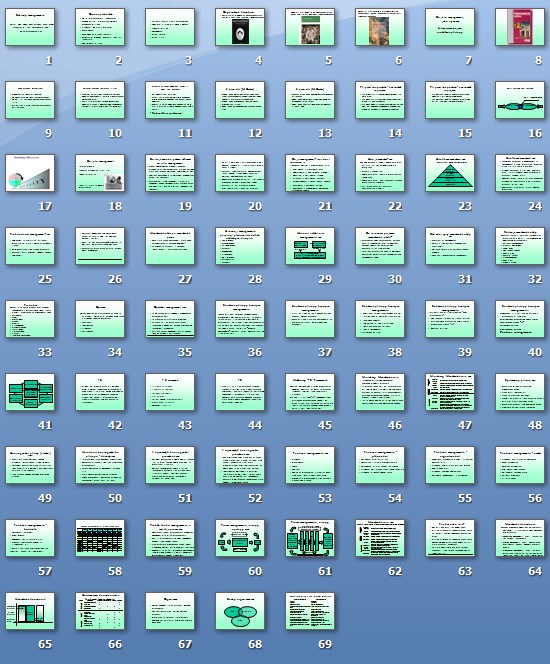Select slide 23 with the pyramid diagram
The height and width of the screenshot is (664, 550).
tap(450, 173)
